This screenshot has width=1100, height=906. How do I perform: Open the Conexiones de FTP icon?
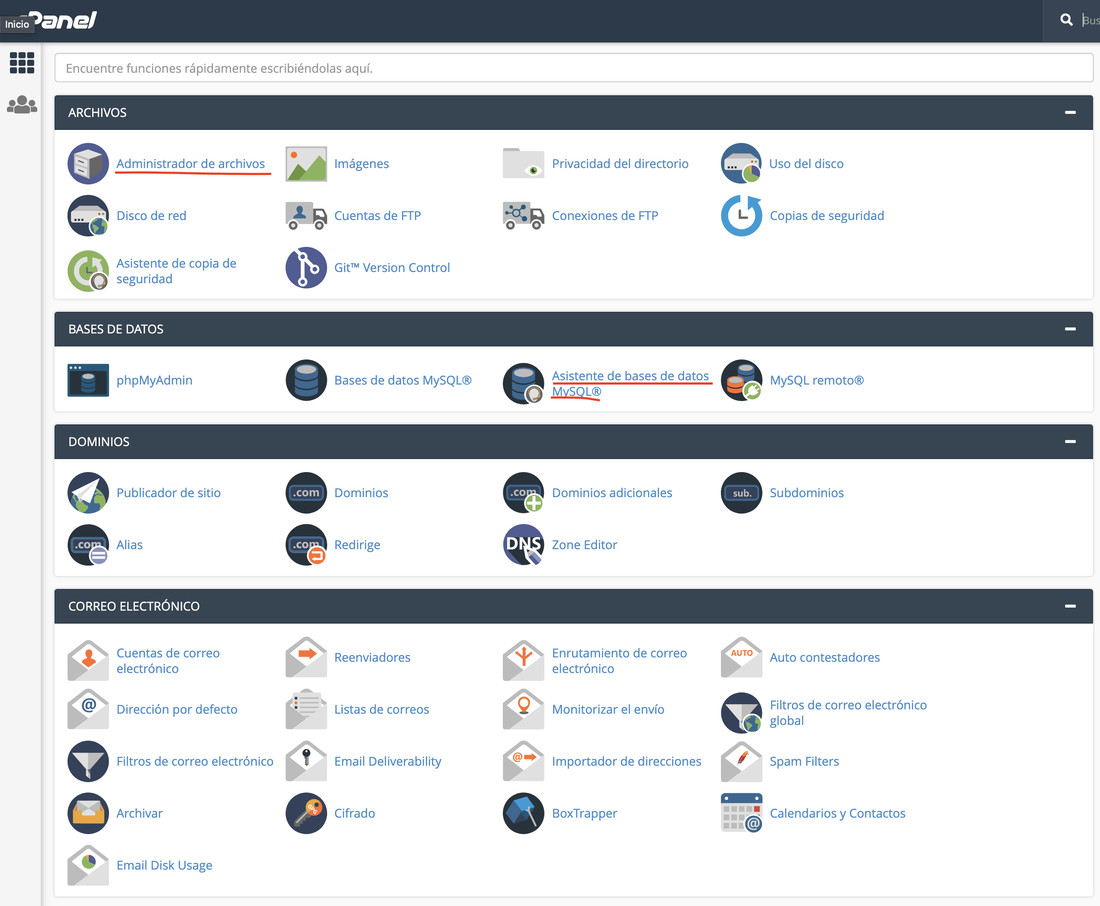pos(523,215)
